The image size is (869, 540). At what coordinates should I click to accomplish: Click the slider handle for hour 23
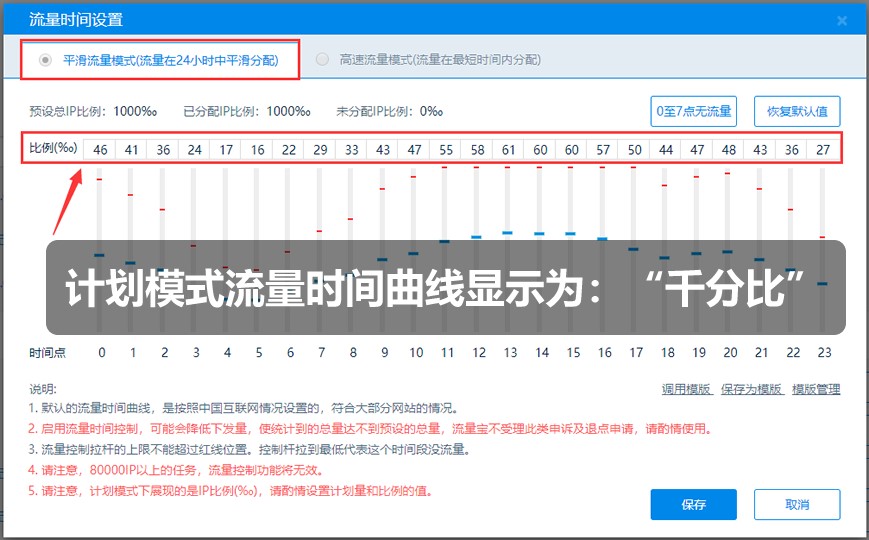822,284
